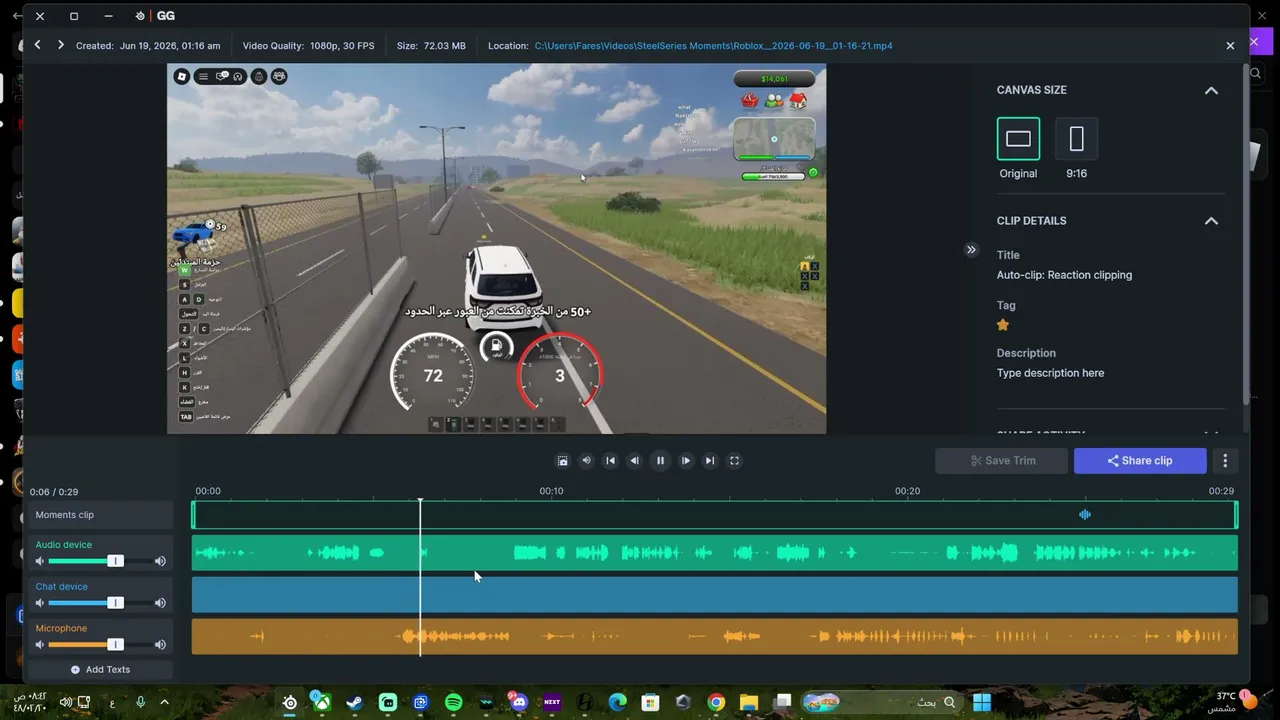Click the video preview thumbnail
Screen dimensions: 1280x720
496,249
